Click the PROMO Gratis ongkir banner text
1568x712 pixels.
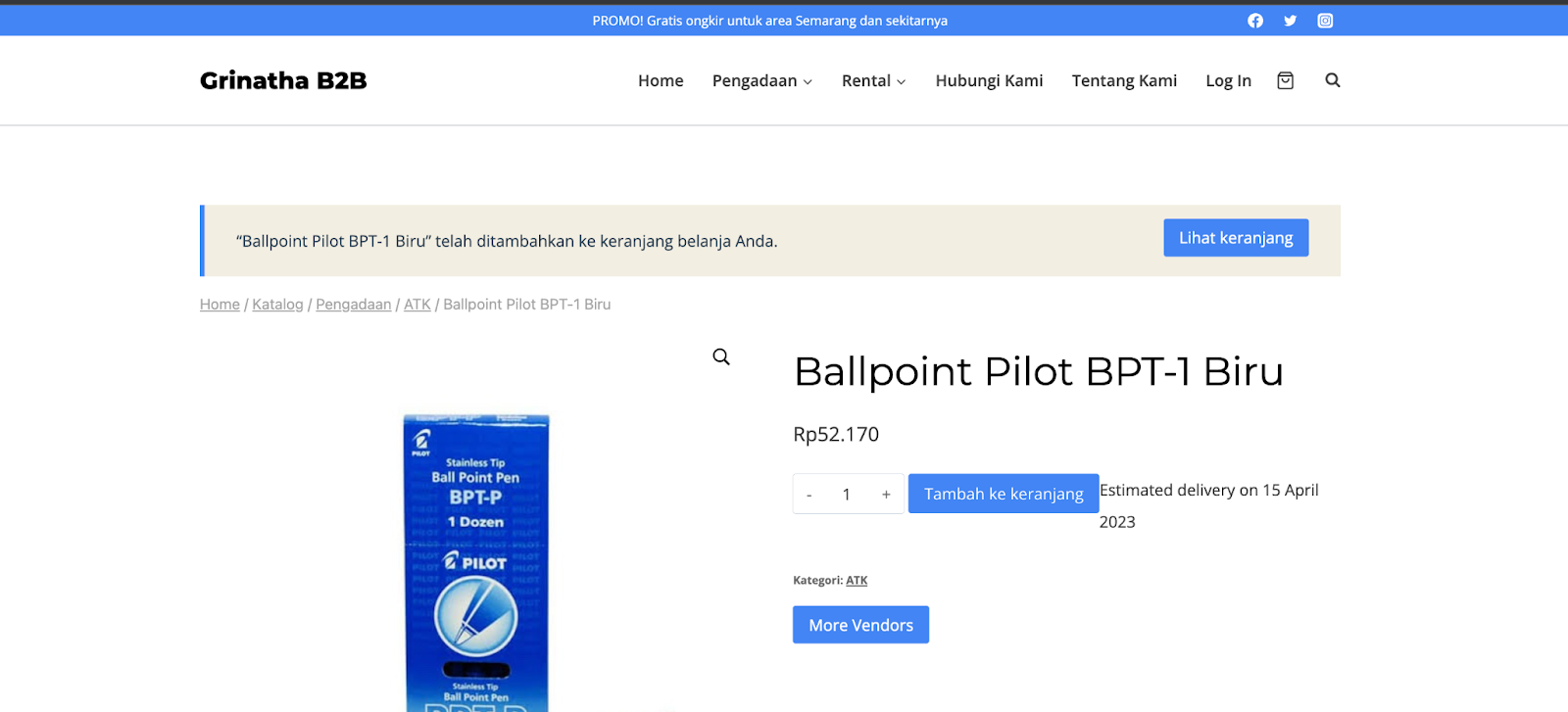point(769,21)
